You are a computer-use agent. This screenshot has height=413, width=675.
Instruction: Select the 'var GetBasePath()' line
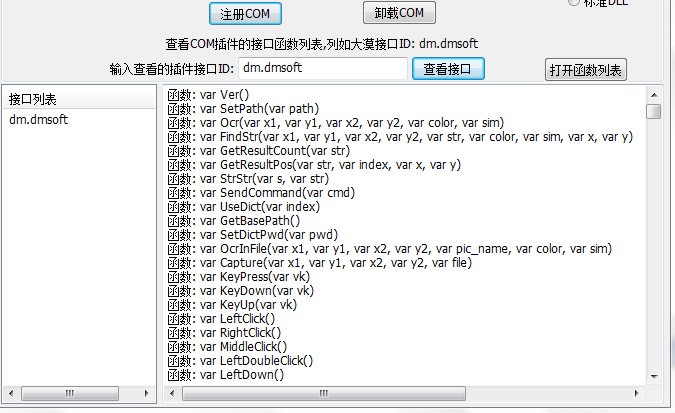234,220
